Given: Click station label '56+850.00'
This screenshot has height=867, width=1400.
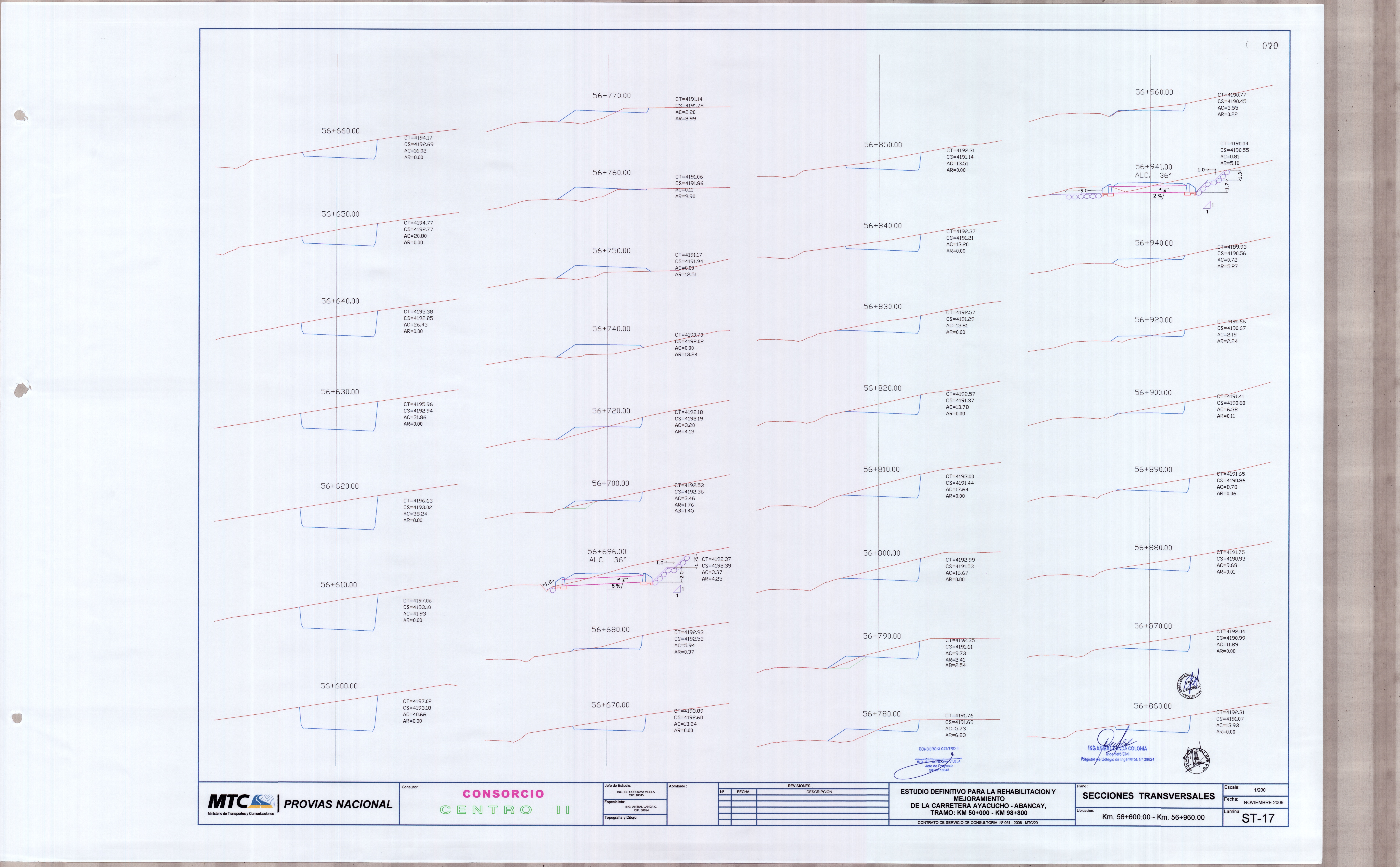Looking at the screenshot, I should pyautogui.click(x=883, y=145).
